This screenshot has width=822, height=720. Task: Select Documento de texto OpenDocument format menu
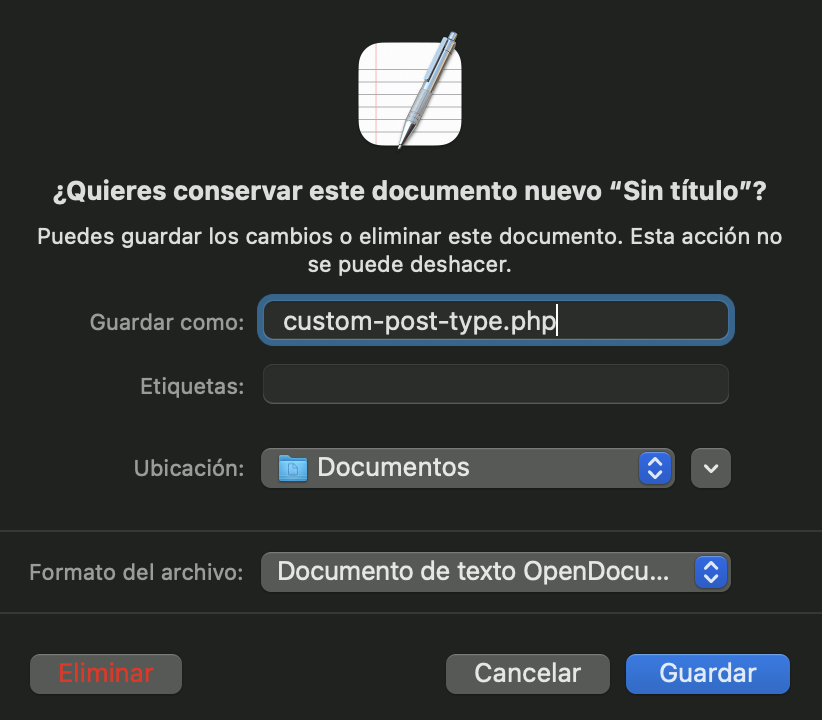tap(495, 571)
